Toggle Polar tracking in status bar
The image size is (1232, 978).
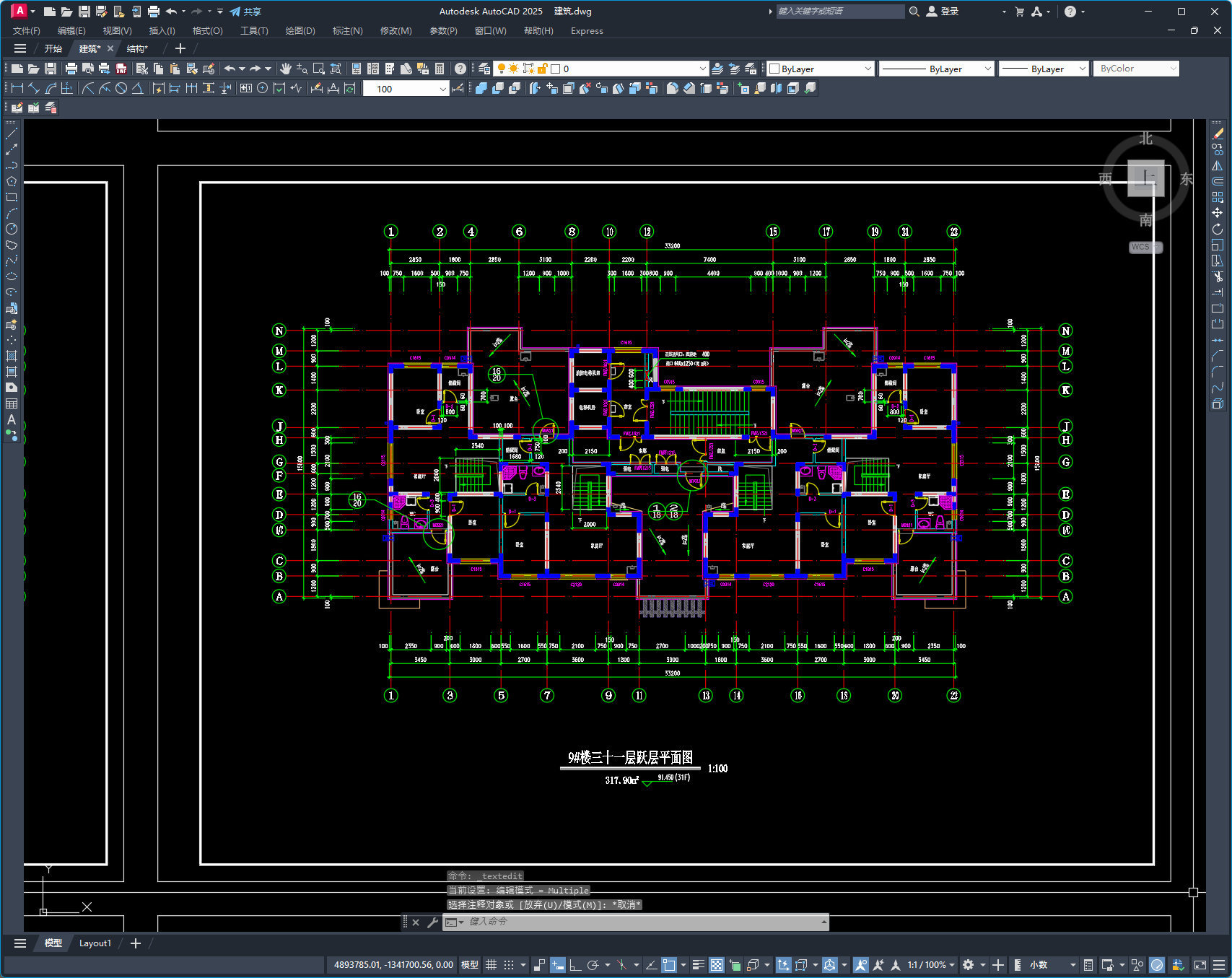coord(593,965)
